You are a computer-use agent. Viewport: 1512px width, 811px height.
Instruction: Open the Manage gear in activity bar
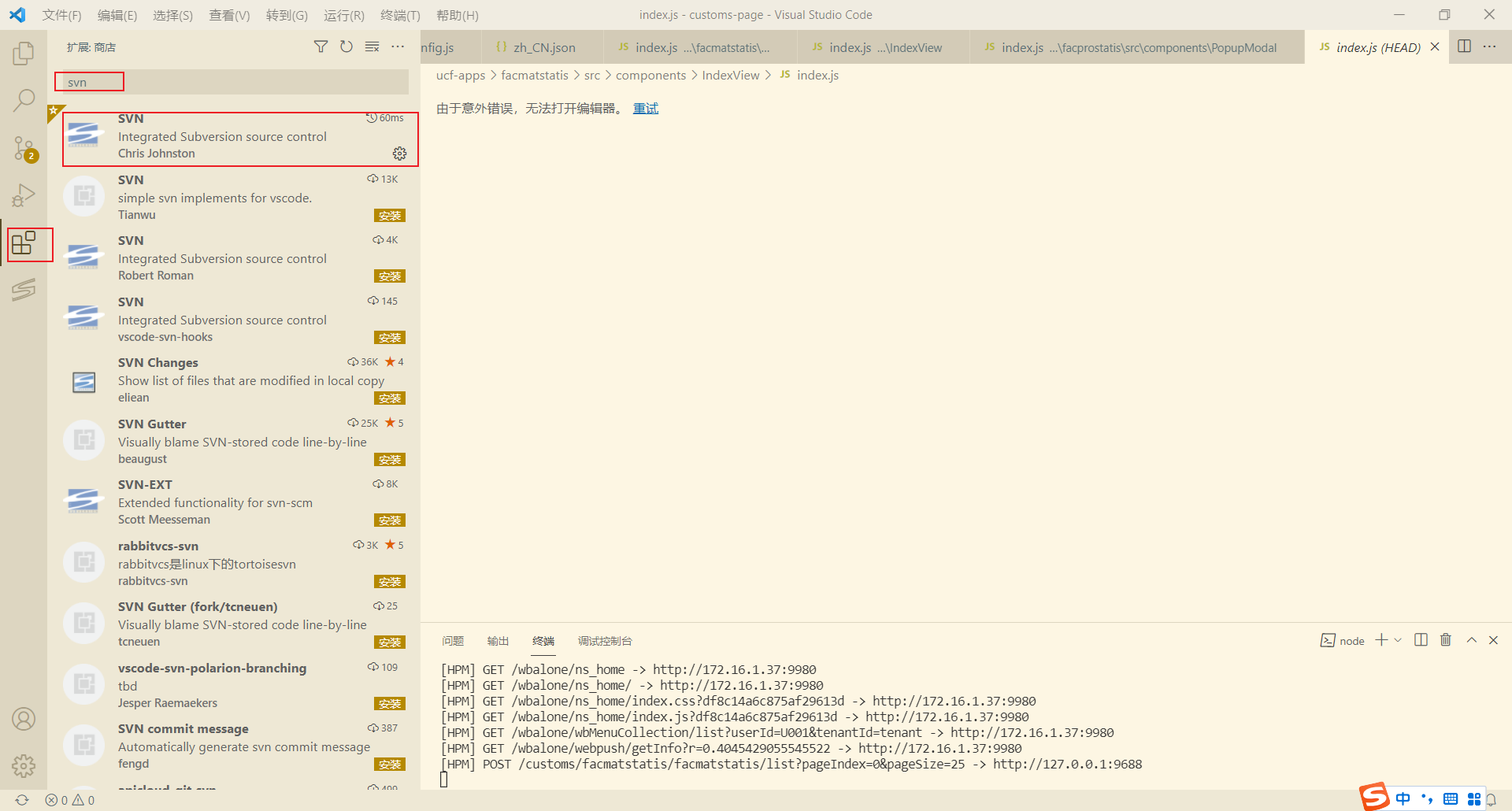pyautogui.click(x=24, y=765)
